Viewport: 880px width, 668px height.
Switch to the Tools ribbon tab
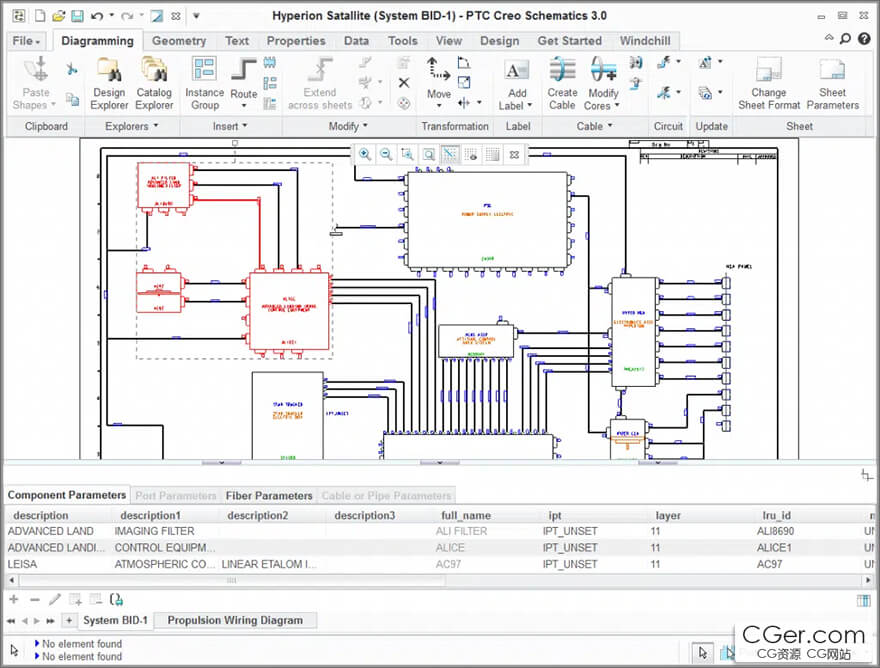coord(403,41)
